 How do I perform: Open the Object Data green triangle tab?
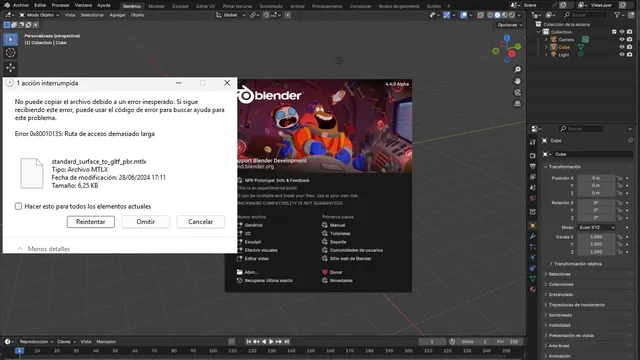(x=533, y=279)
